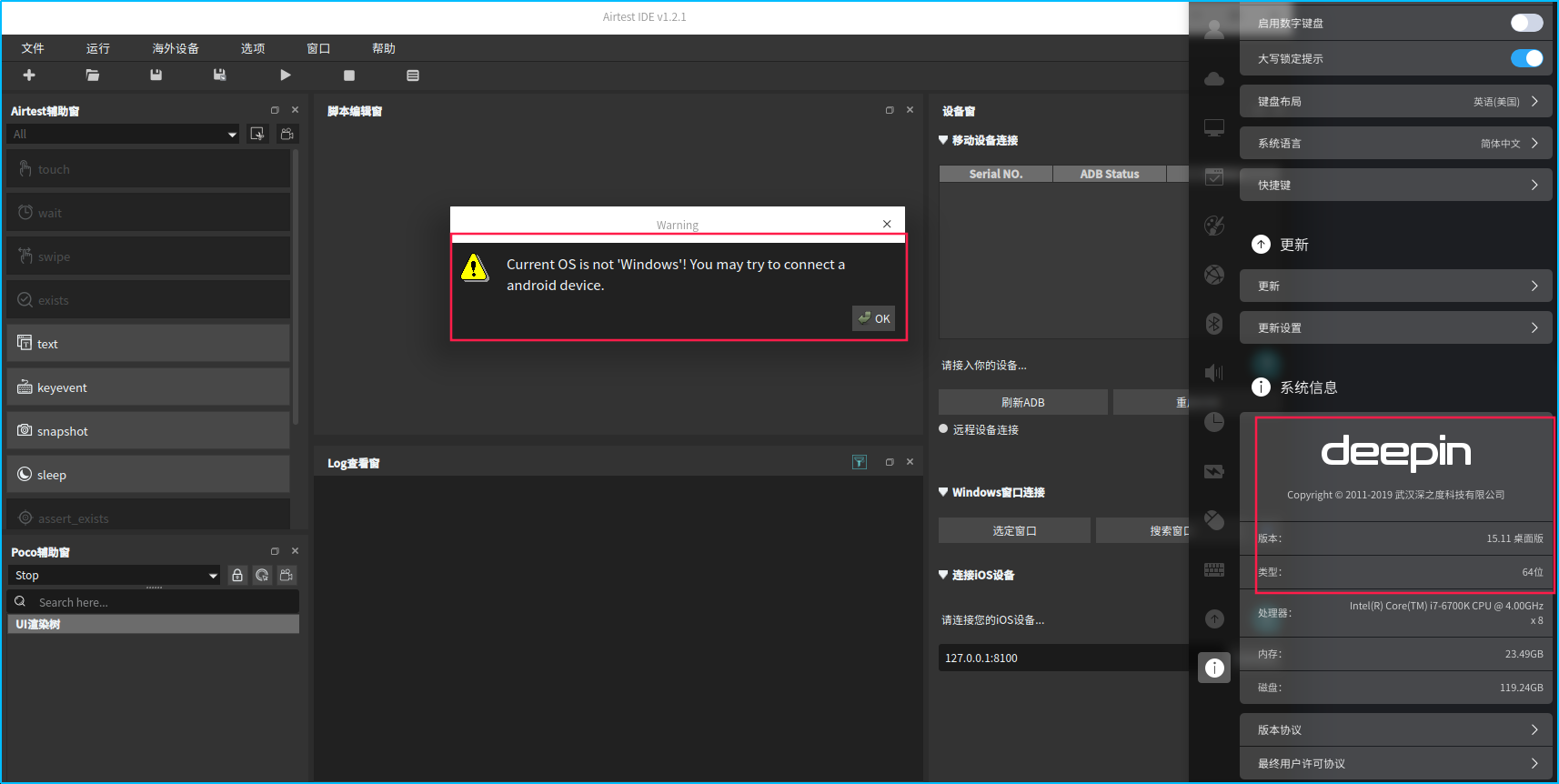
Task: Toggle the 启用数字键盘 switch
Action: pyautogui.click(x=1527, y=23)
